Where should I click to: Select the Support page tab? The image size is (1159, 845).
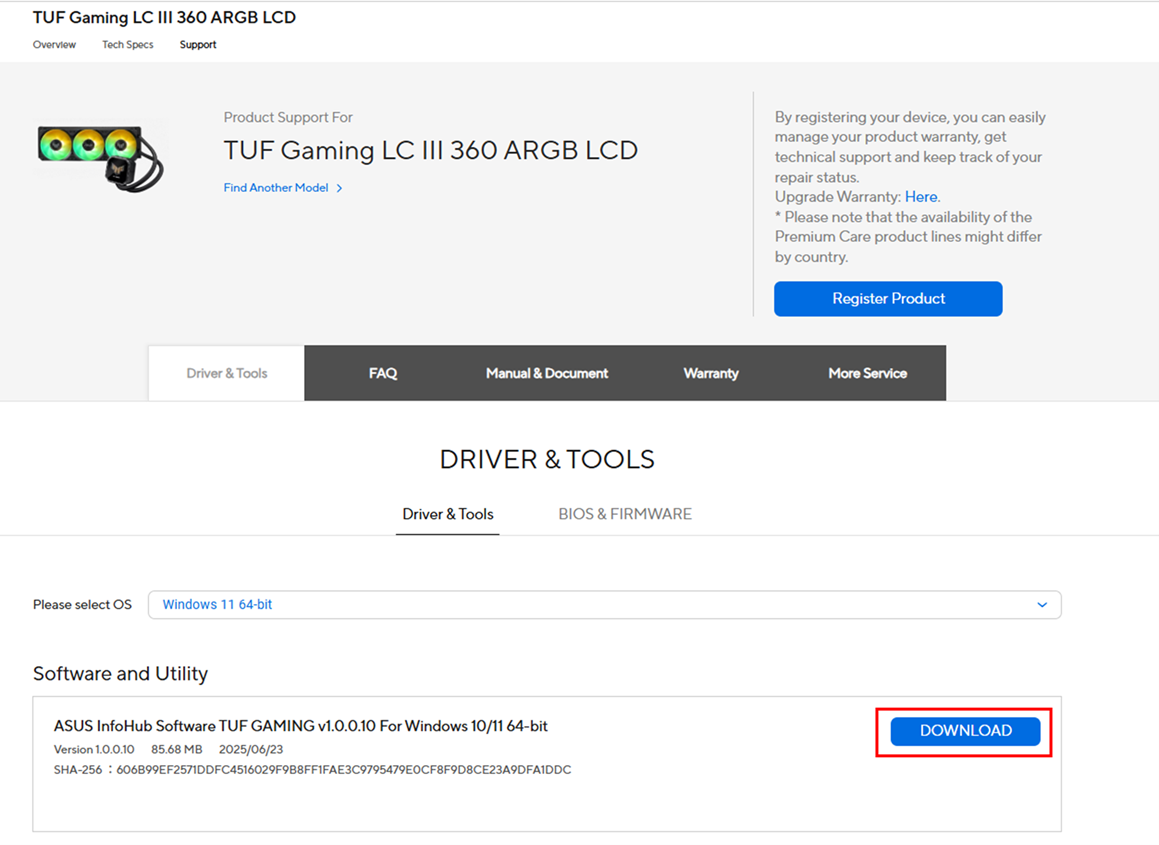198,44
